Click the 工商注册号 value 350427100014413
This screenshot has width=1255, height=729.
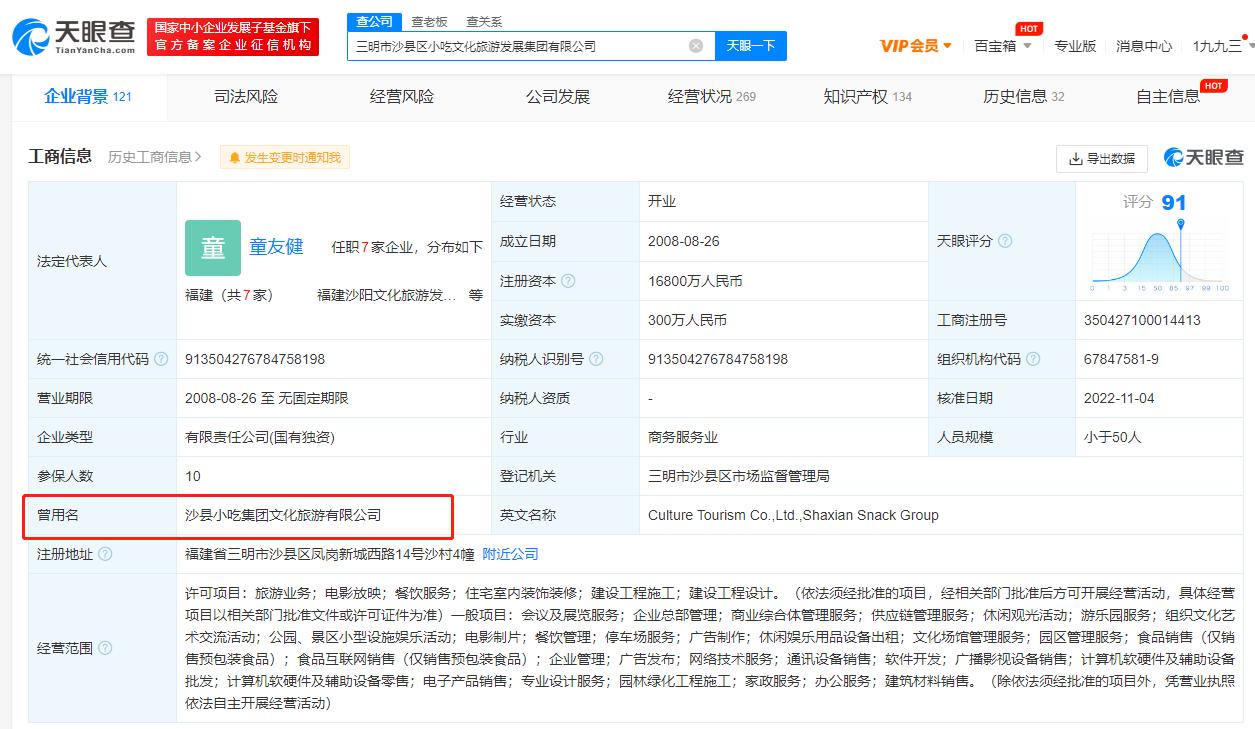[x=1142, y=320]
